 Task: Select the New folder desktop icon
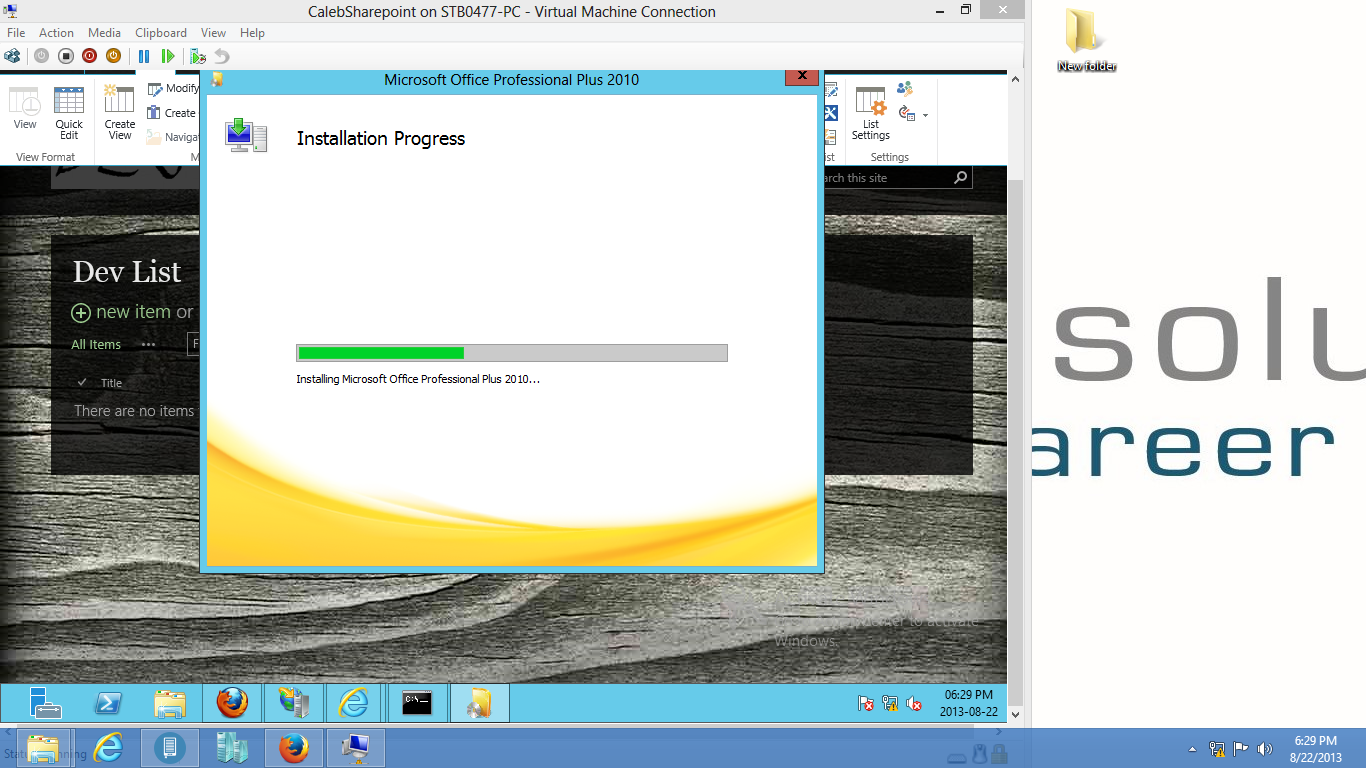(1086, 41)
